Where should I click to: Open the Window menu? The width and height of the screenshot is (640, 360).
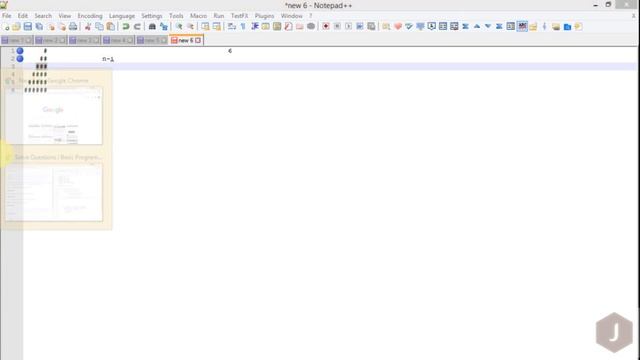[x=291, y=16]
